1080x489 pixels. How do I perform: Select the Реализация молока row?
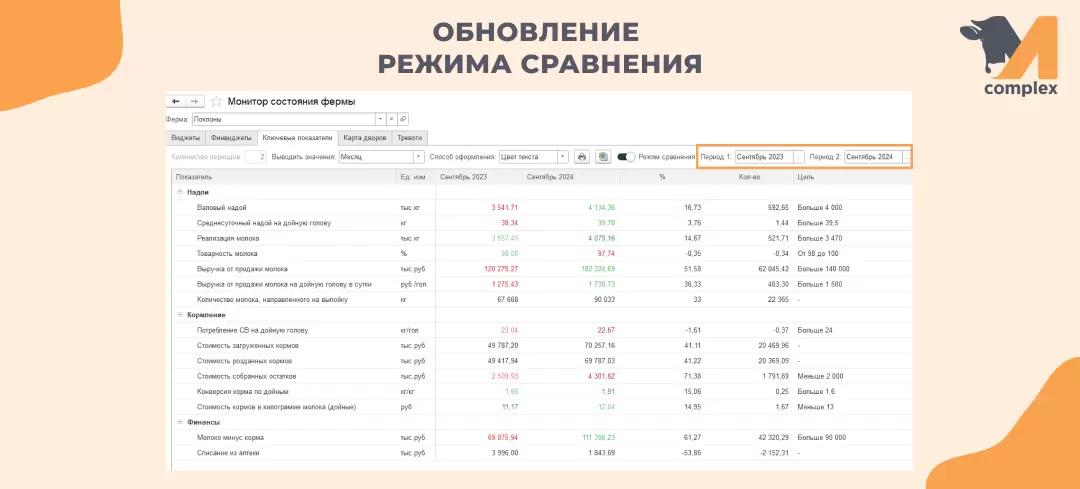[542, 238]
